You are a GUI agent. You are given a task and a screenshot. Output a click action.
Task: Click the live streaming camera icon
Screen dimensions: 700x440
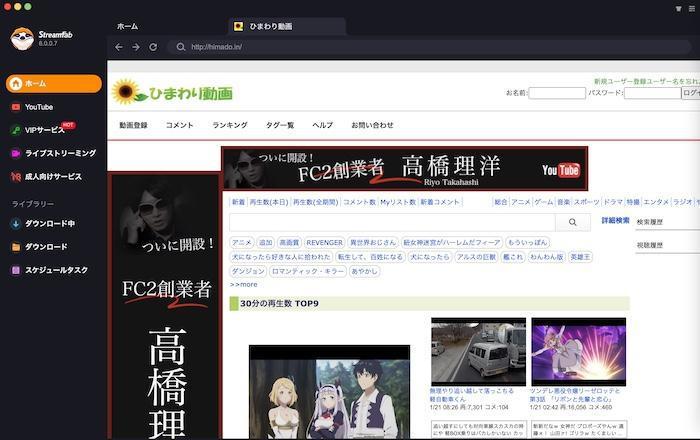[x=16, y=154]
